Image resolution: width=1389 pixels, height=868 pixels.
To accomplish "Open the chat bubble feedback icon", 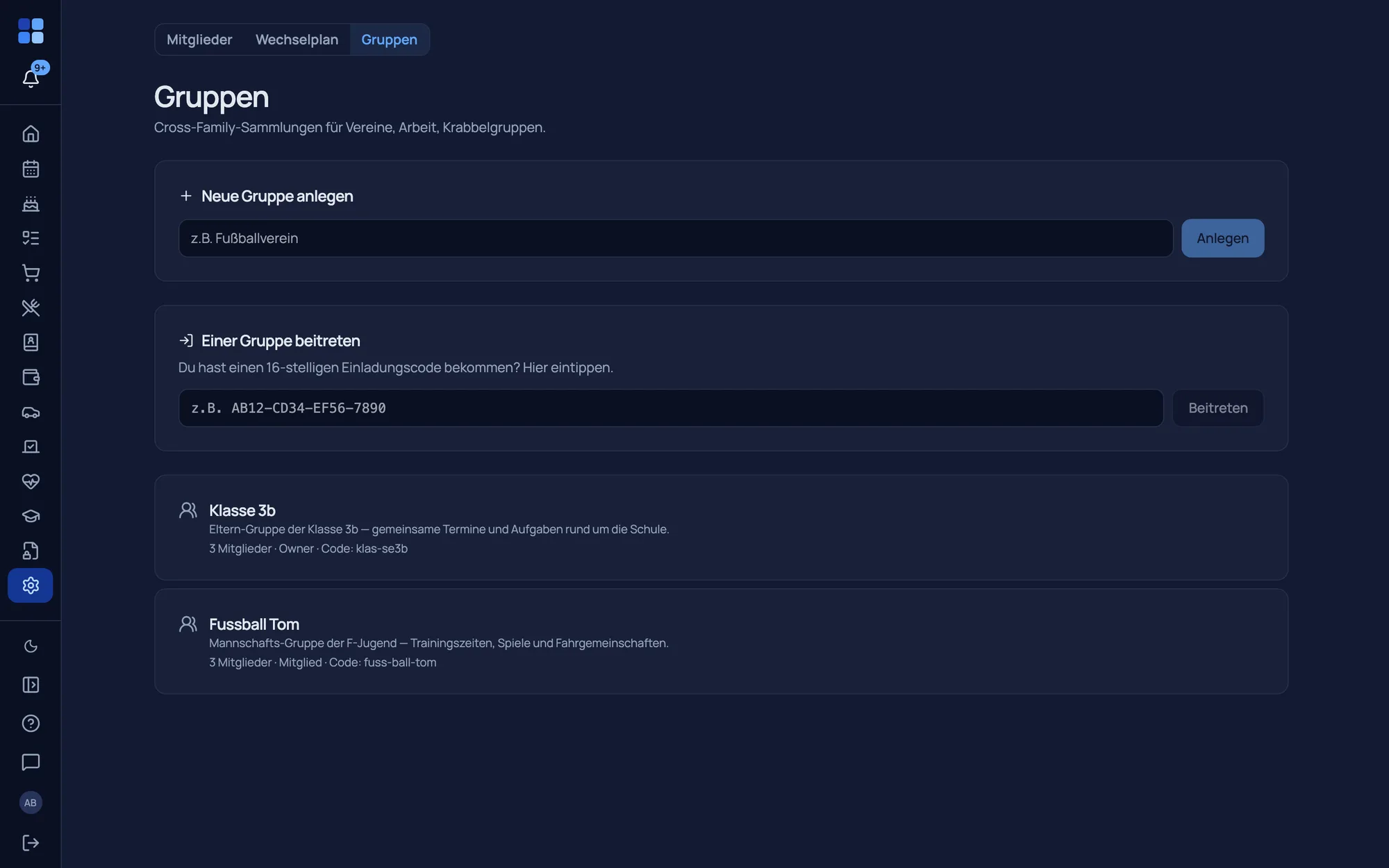I will pos(31,762).
